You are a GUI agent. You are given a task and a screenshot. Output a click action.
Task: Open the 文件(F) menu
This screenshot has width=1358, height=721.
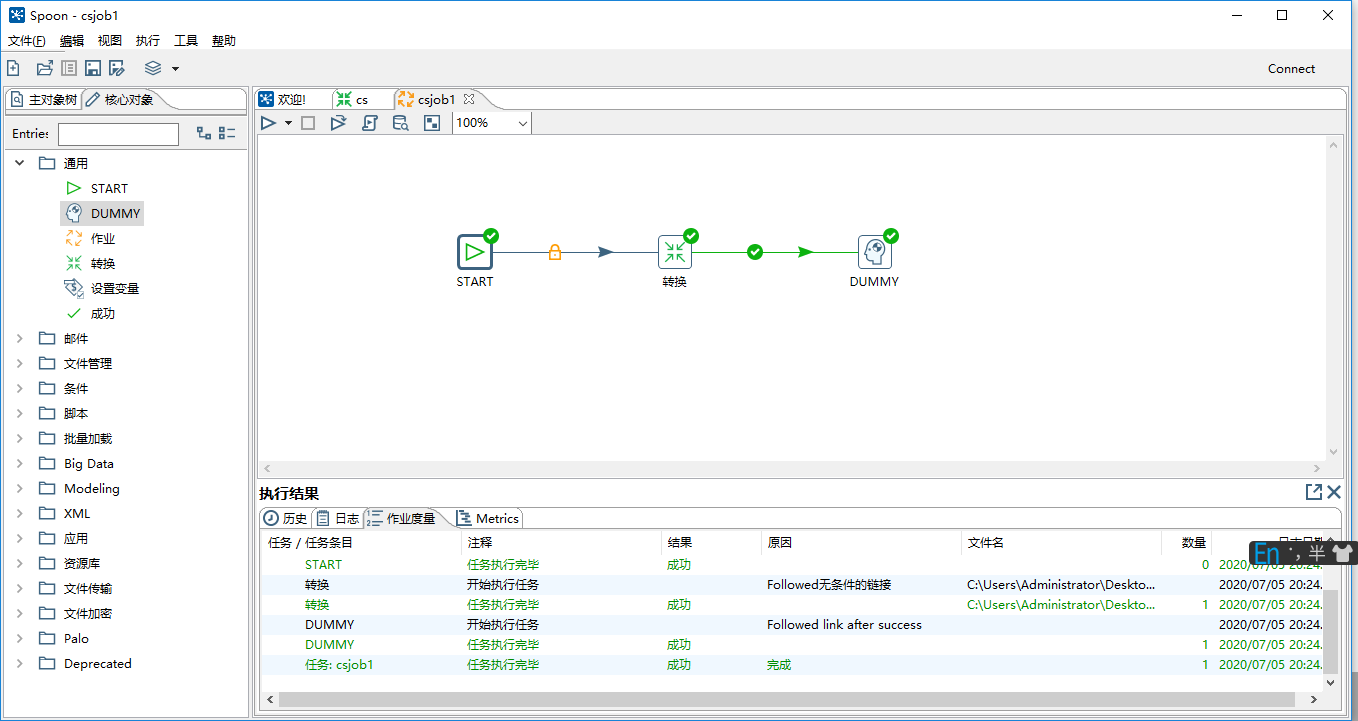(x=27, y=41)
